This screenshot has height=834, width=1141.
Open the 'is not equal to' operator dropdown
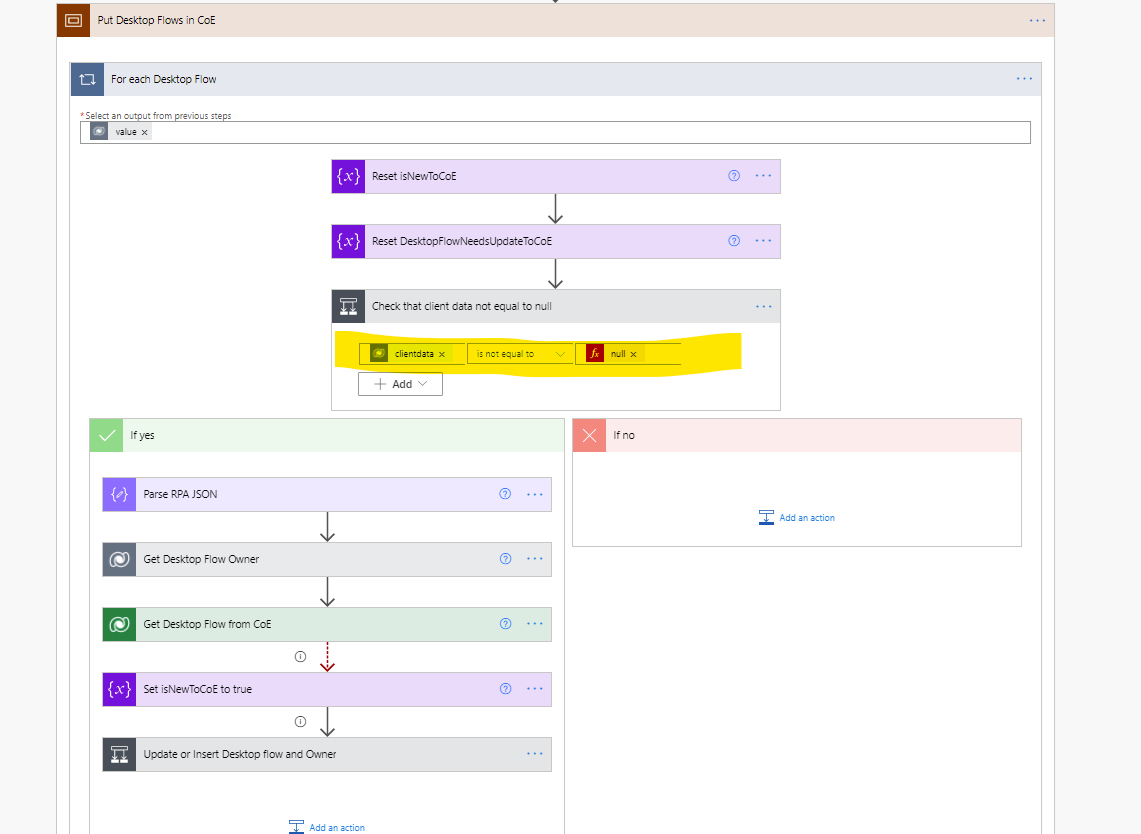click(x=520, y=353)
